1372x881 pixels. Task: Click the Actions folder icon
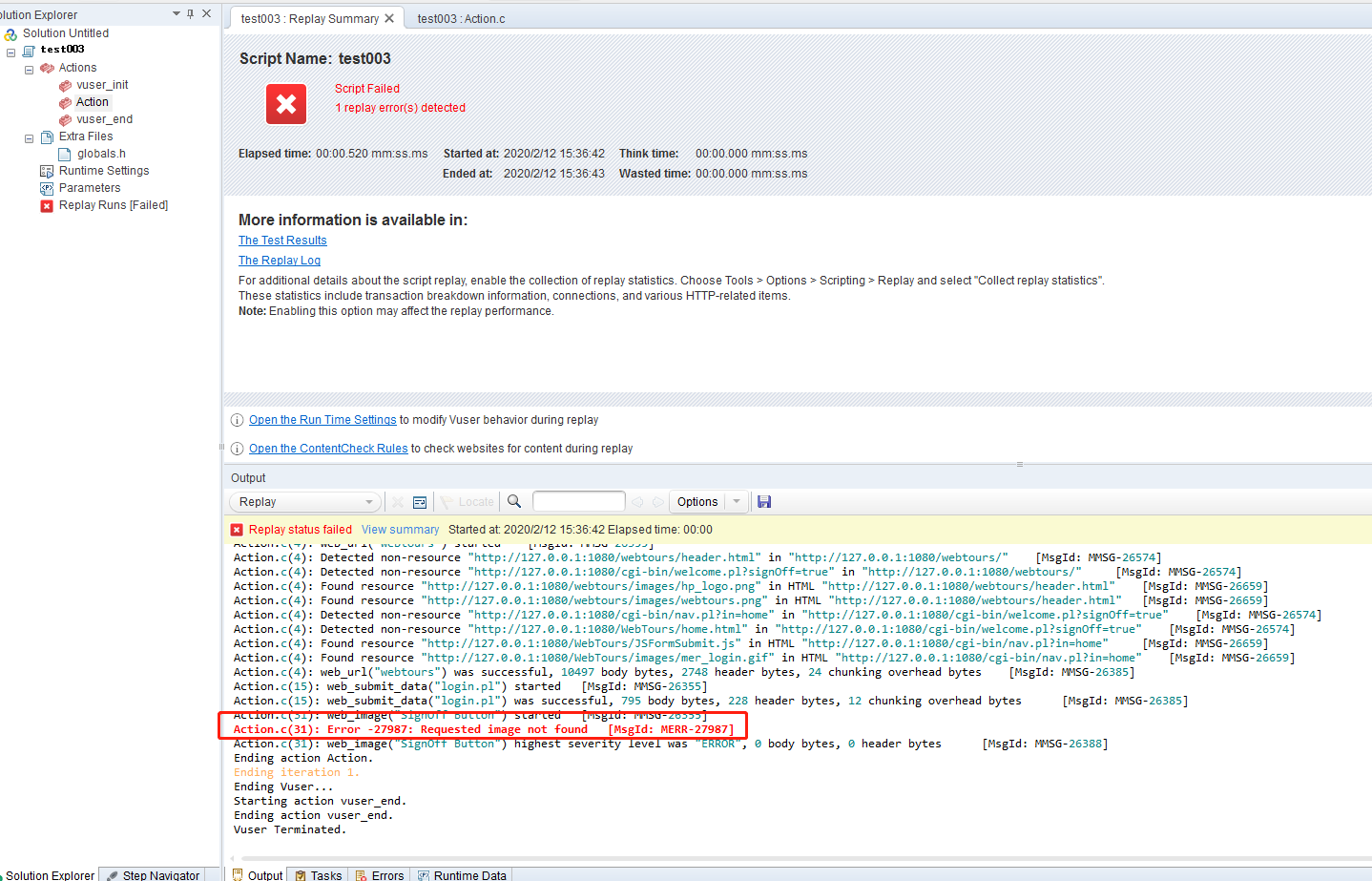click(x=47, y=68)
